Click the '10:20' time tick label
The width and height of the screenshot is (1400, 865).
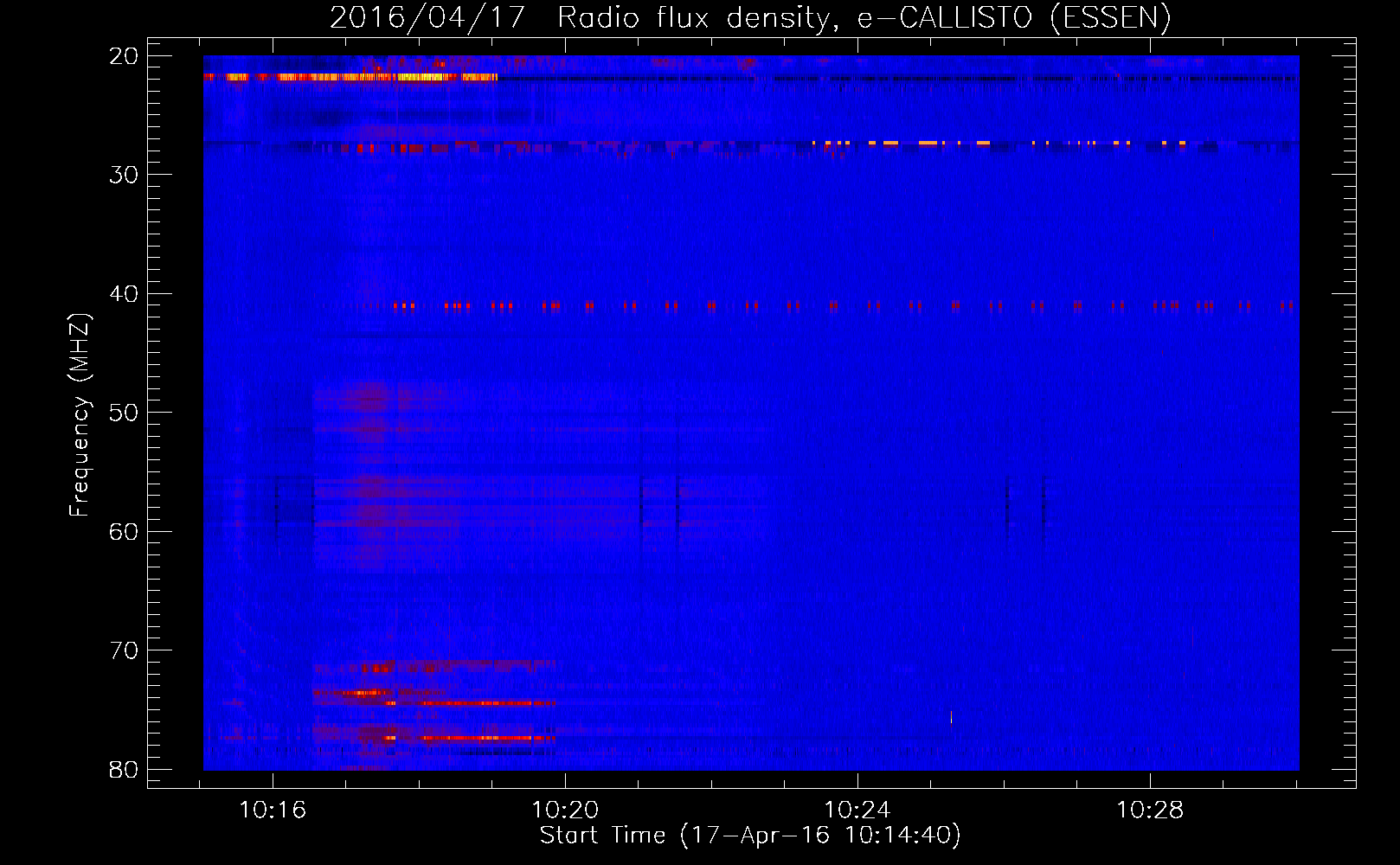click(x=565, y=811)
